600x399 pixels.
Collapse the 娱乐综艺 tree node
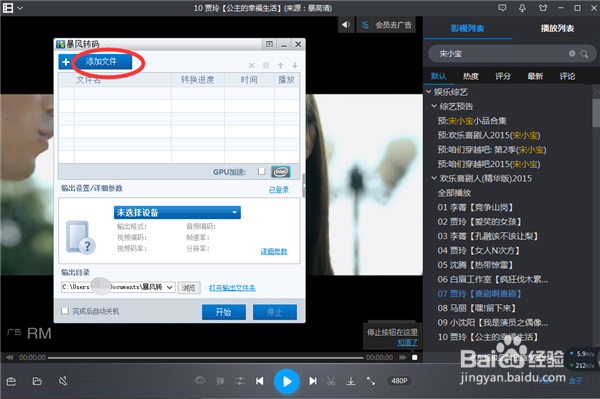[x=429, y=92]
